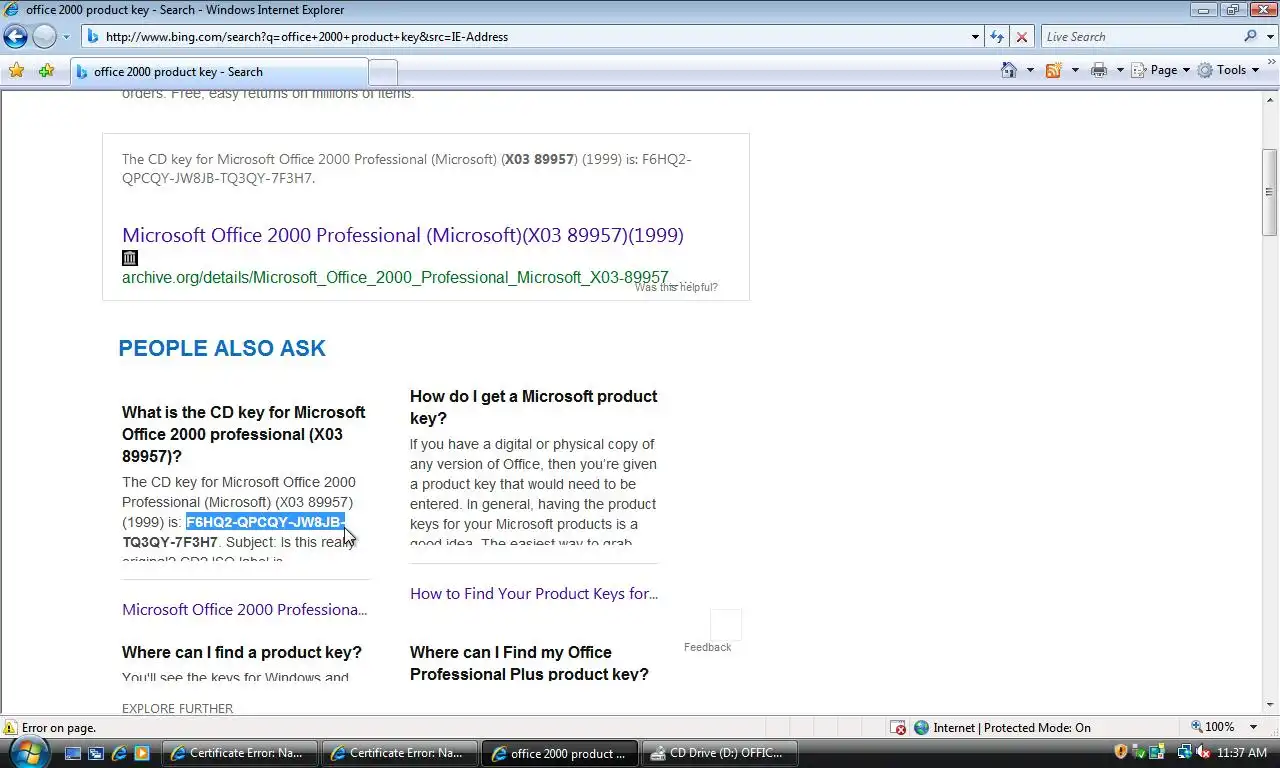The width and height of the screenshot is (1280, 768).
Task: Click the Forward navigation arrow
Action: (x=44, y=37)
